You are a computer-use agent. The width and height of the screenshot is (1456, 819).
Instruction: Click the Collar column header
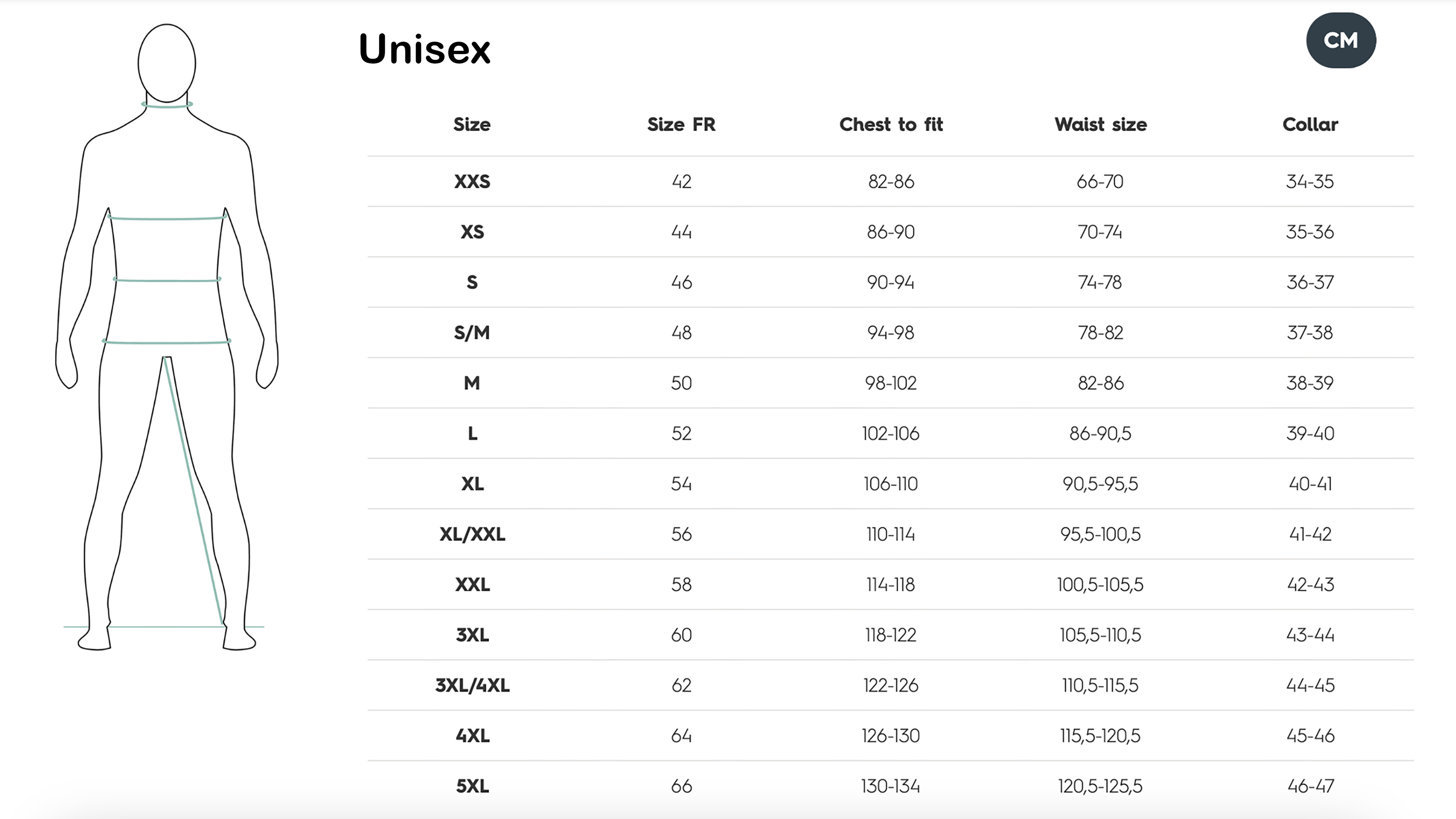(1310, 124)
